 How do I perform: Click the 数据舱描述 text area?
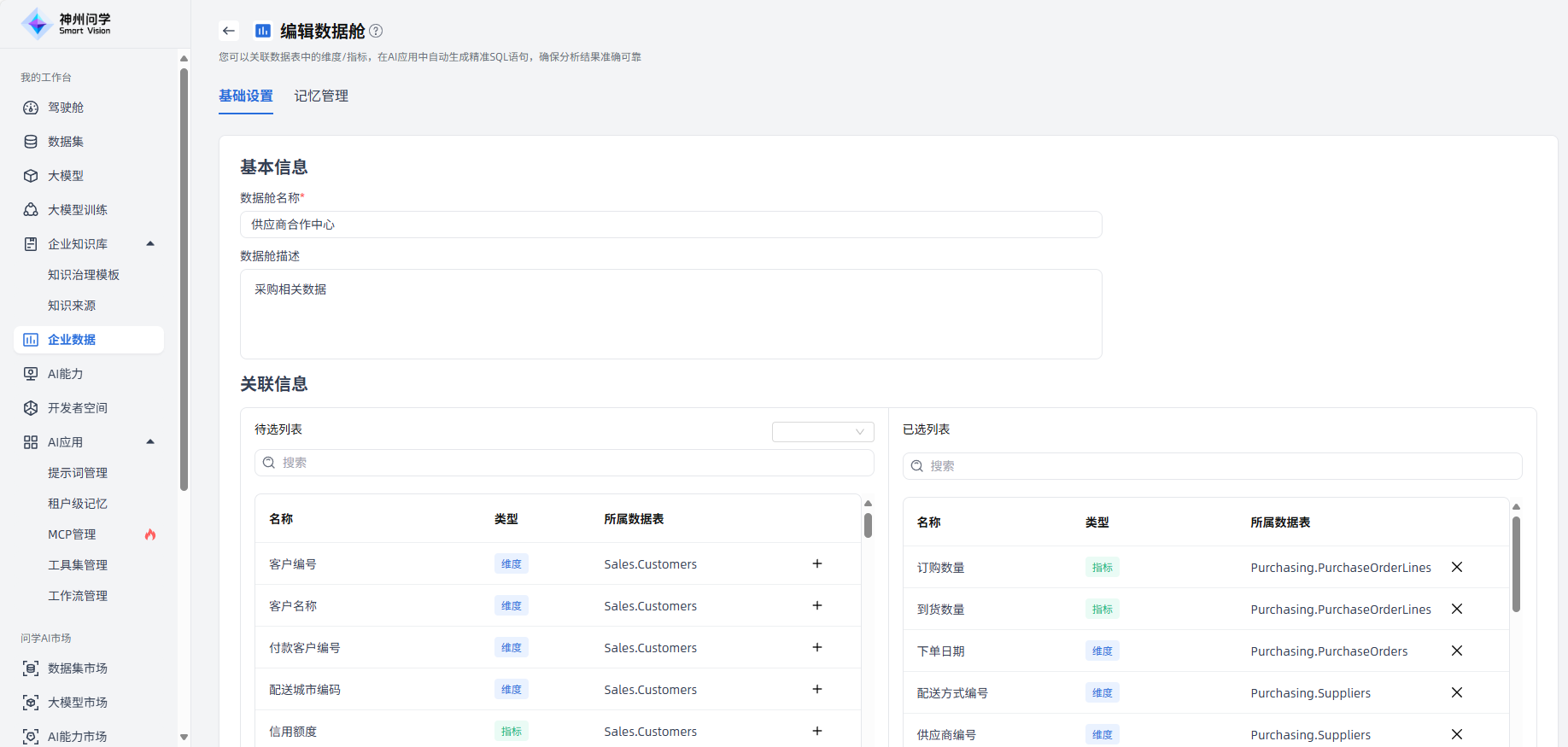[671, 314]
